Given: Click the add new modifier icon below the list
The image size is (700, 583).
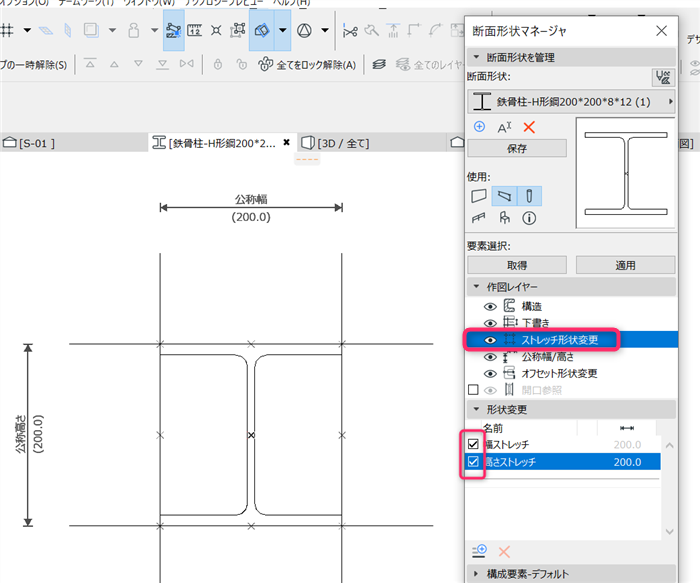Looking at the screenshot, I should 479,551.
